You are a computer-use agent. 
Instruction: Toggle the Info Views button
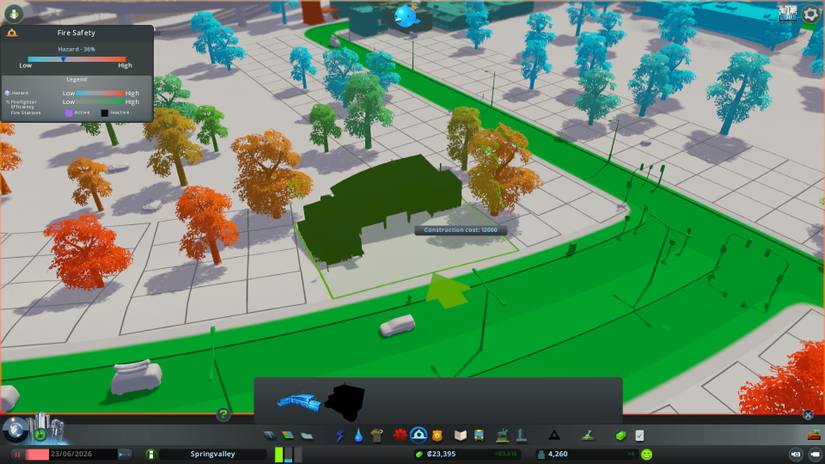[14, 13]
